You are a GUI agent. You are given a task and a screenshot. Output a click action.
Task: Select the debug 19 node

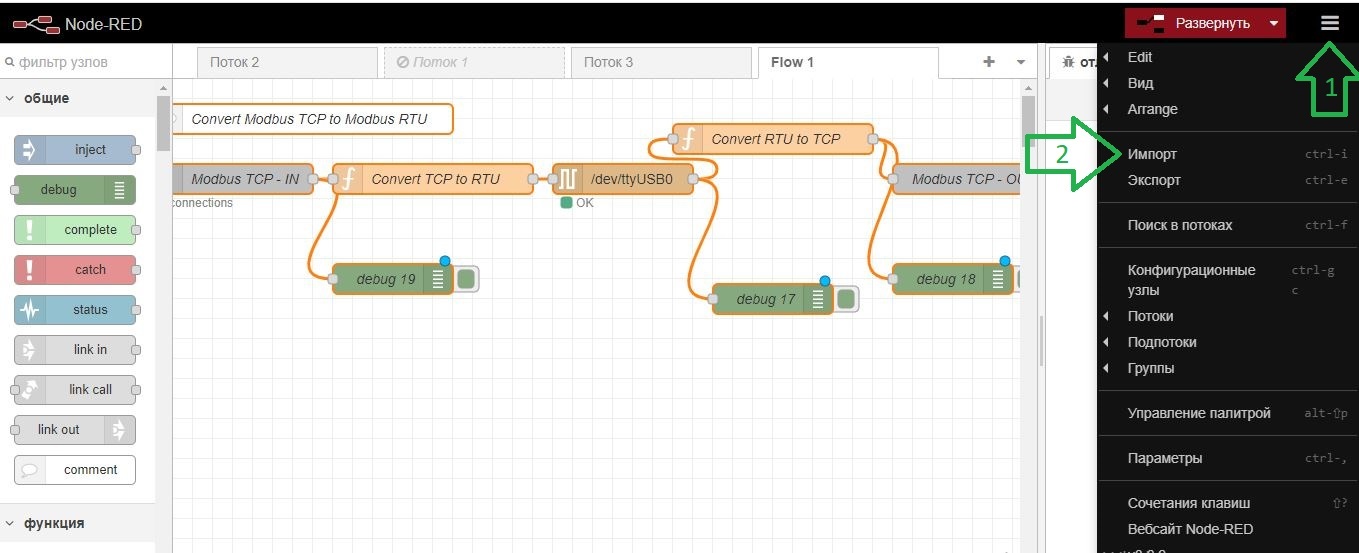(x=392, y=279)
